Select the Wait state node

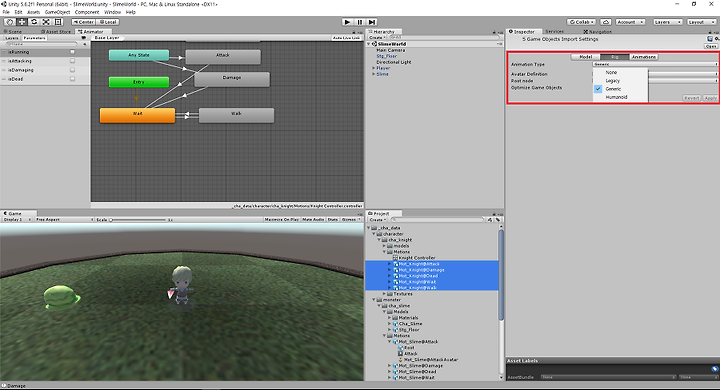coord(137,115)
